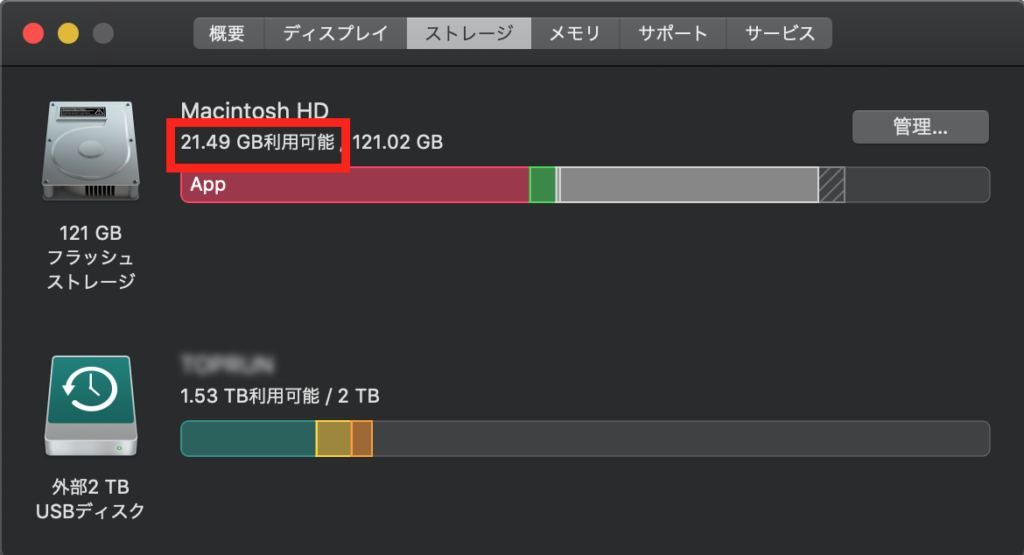The image size is (1024, 555).
Task: Select the ストレージ tab
Action: coord(469,33)
